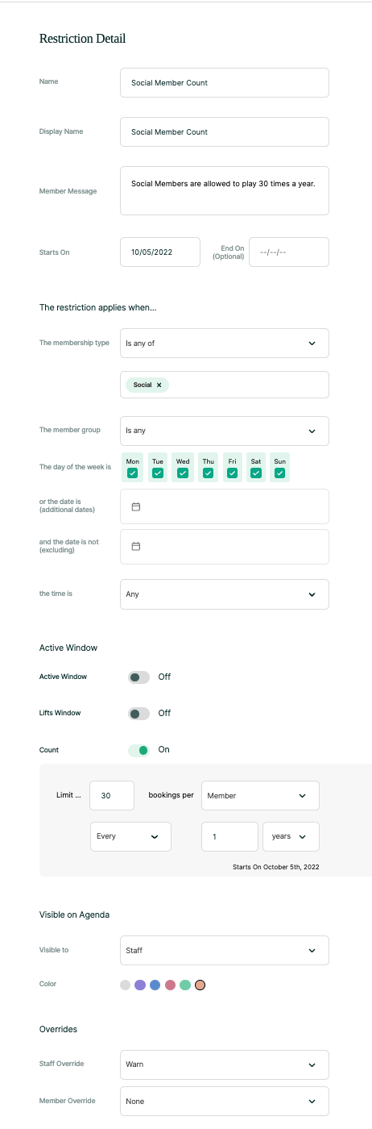
Task: Turn on the Active Window toggle
Action: click(x=139, y=677)
